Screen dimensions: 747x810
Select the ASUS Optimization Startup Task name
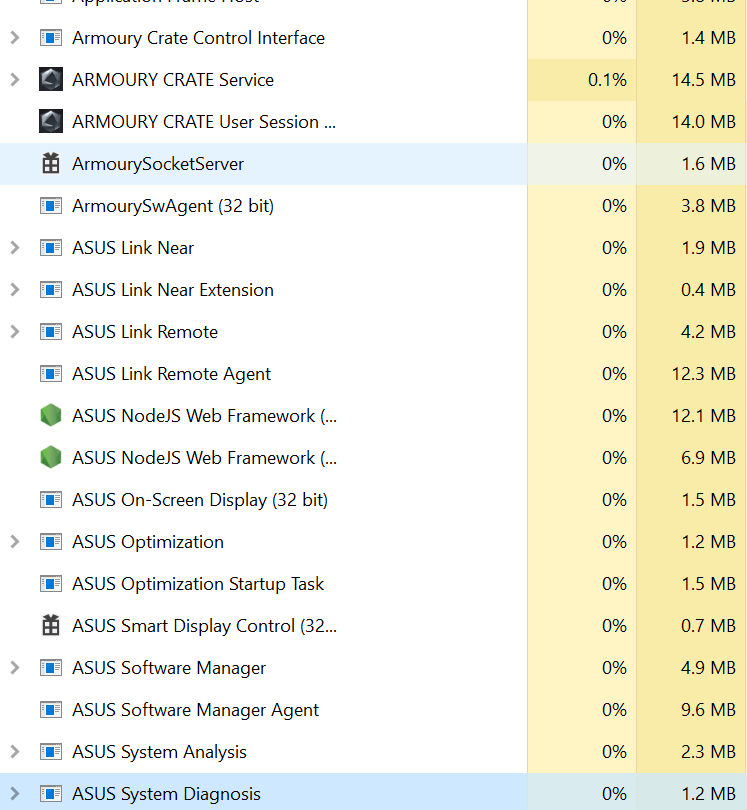point(198,584)
